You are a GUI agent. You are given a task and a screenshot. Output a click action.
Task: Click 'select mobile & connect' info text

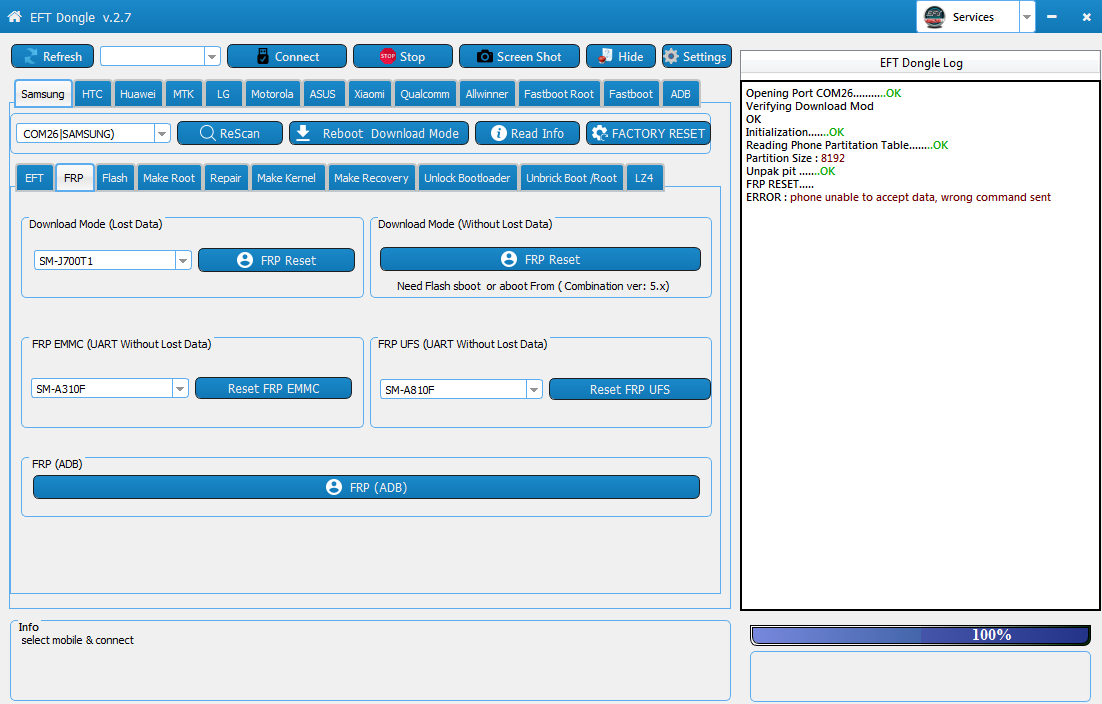click(77, 640)
